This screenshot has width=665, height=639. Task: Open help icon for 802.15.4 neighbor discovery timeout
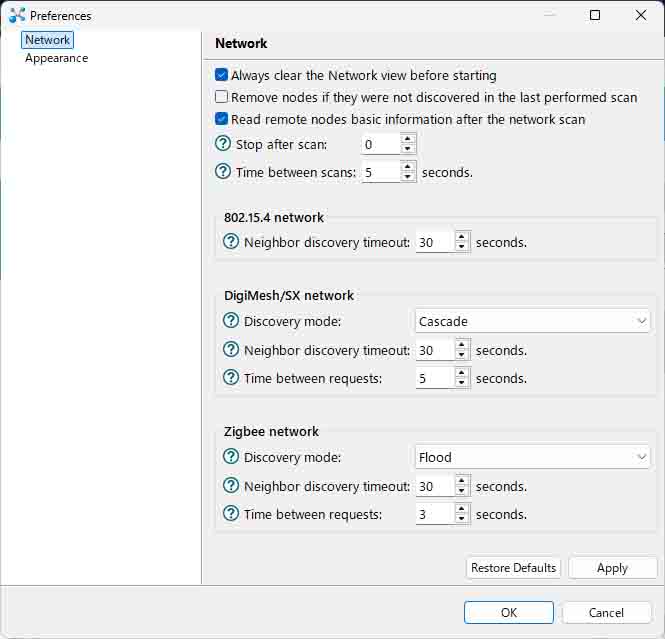click(x=231, y=242)
